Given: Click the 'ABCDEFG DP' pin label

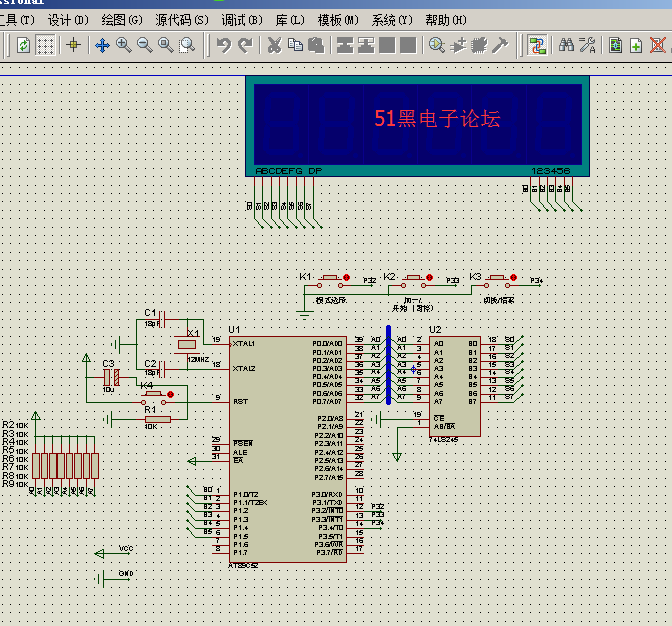Looking at the screenshot, I should (x=289, y=171).
